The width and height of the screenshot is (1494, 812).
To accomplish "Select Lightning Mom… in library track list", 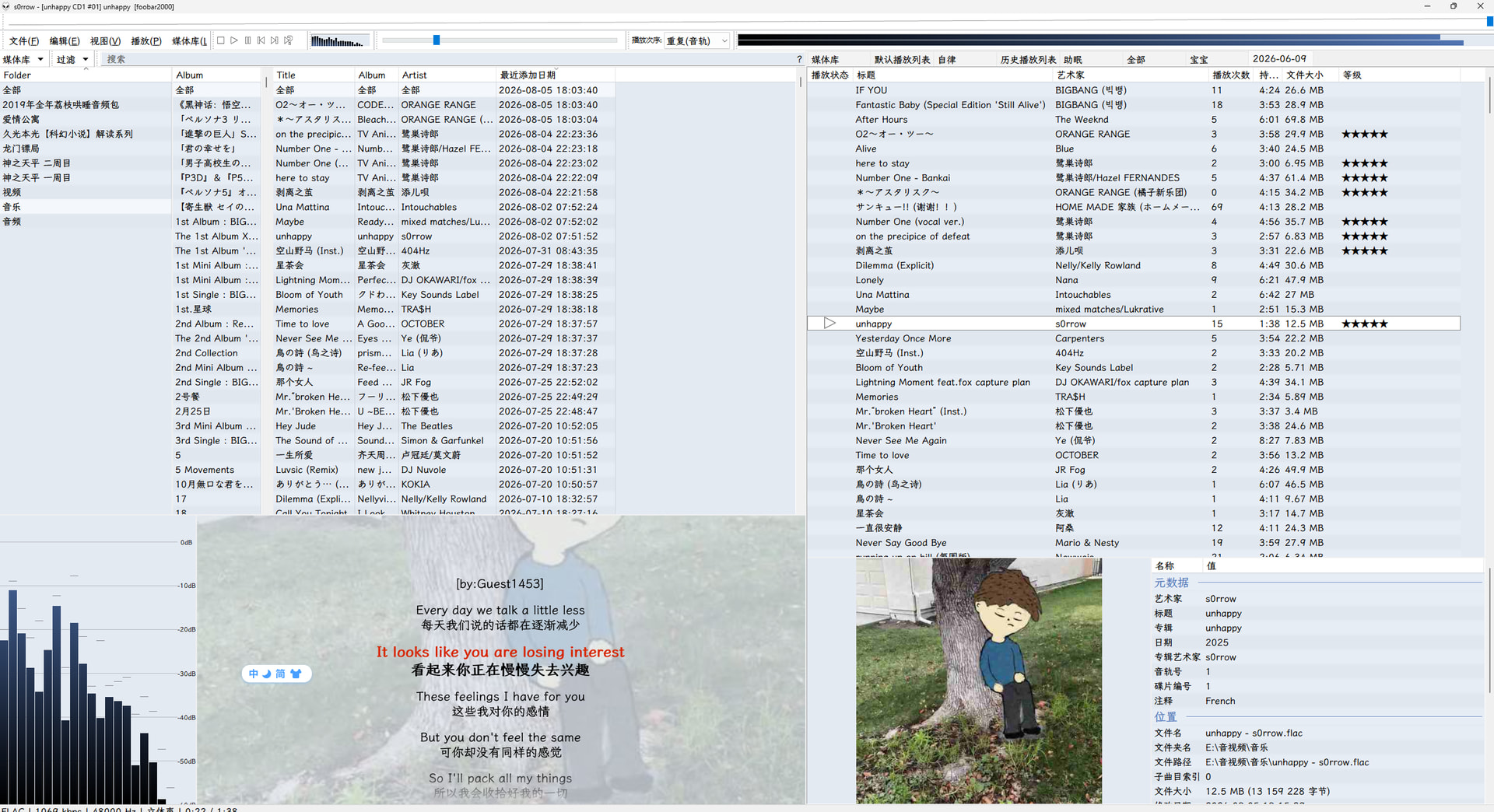I will (444, 280).
